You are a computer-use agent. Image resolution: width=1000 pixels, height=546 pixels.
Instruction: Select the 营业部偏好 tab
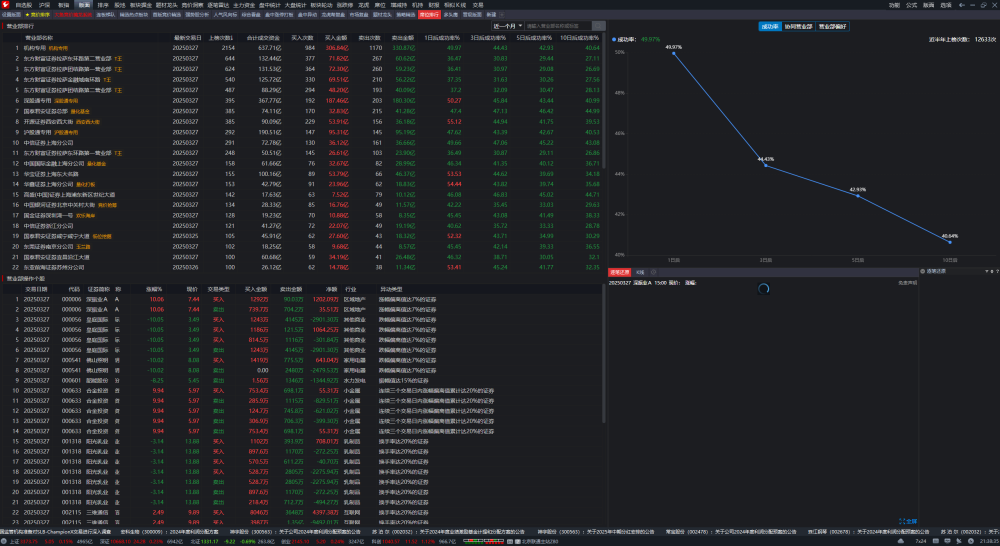tap(832, 26)
